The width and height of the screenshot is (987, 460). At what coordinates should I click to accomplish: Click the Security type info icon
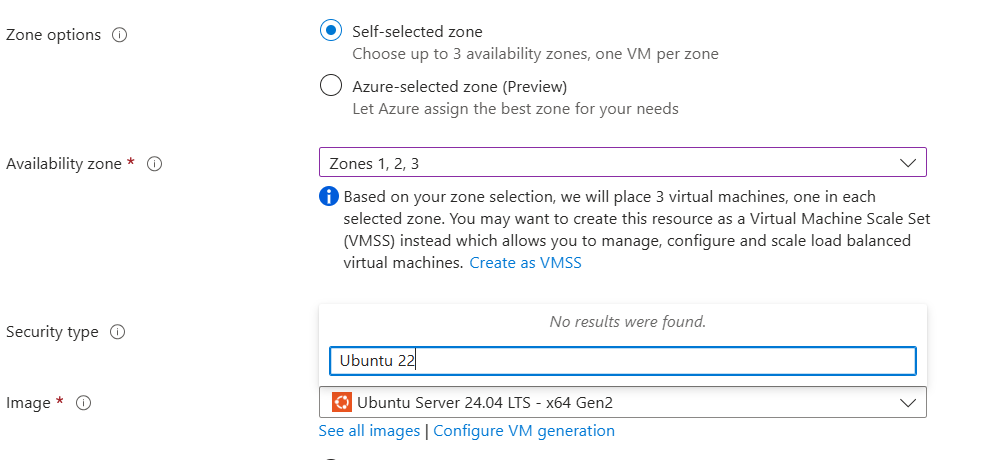tap(117, 332)
